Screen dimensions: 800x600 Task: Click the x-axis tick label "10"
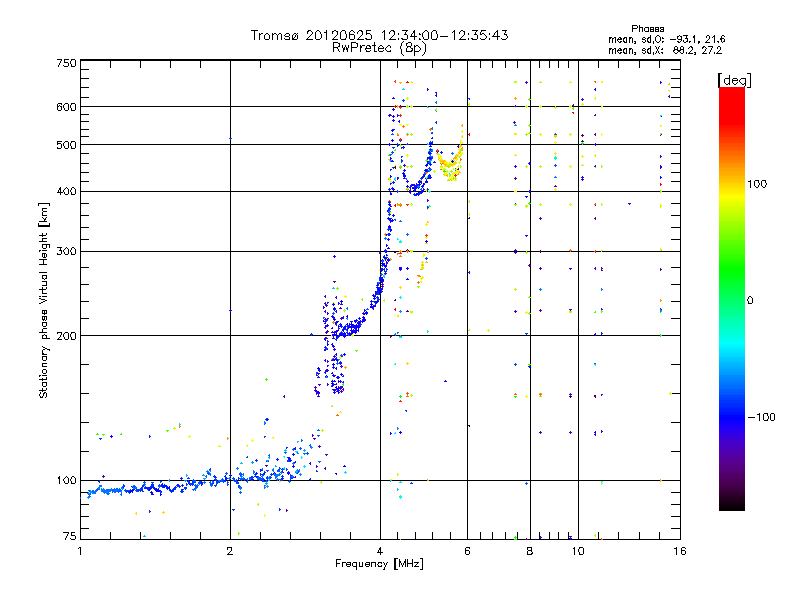pos(578,551)
